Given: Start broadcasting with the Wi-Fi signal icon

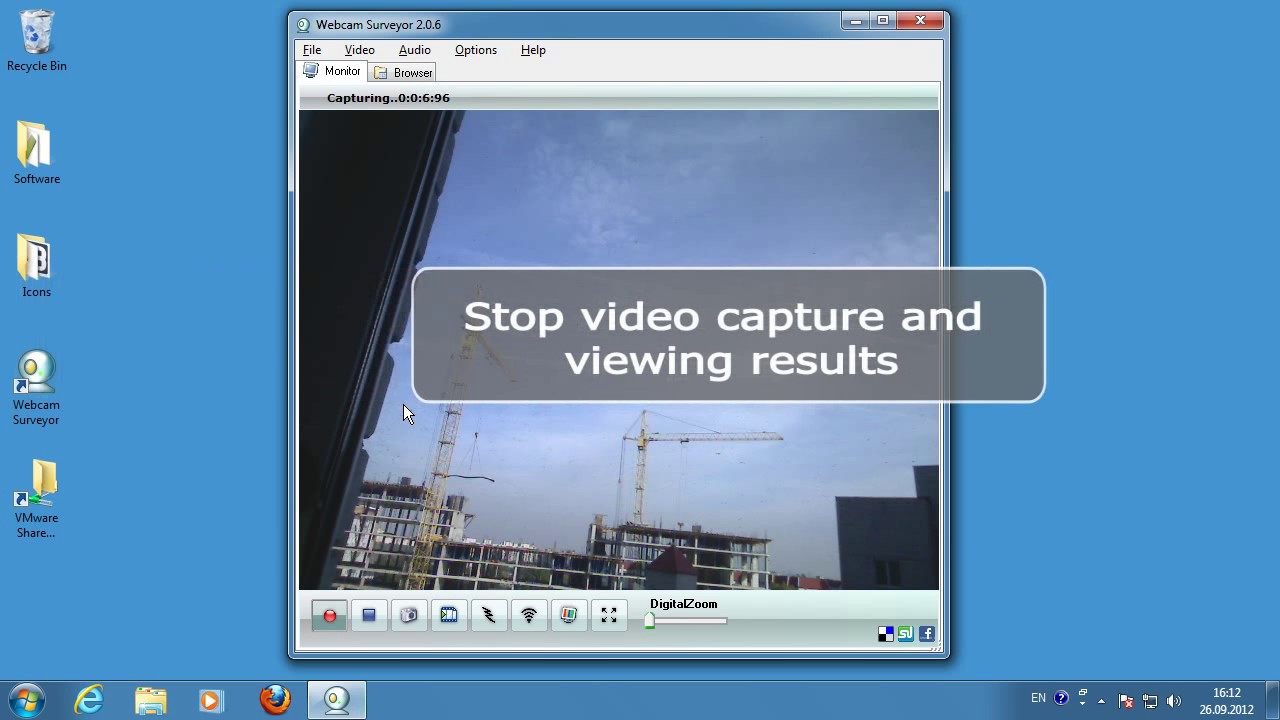Looking at the screenshot, I should coord(529,615).
